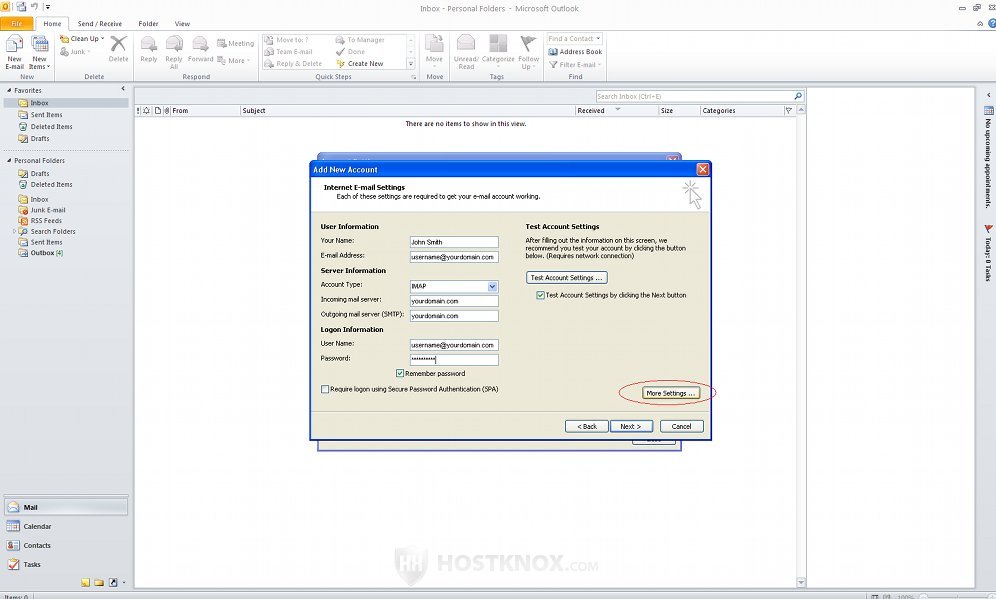Choose the Create New quick step
Screen dimensions: 996x599
[360, 64]
